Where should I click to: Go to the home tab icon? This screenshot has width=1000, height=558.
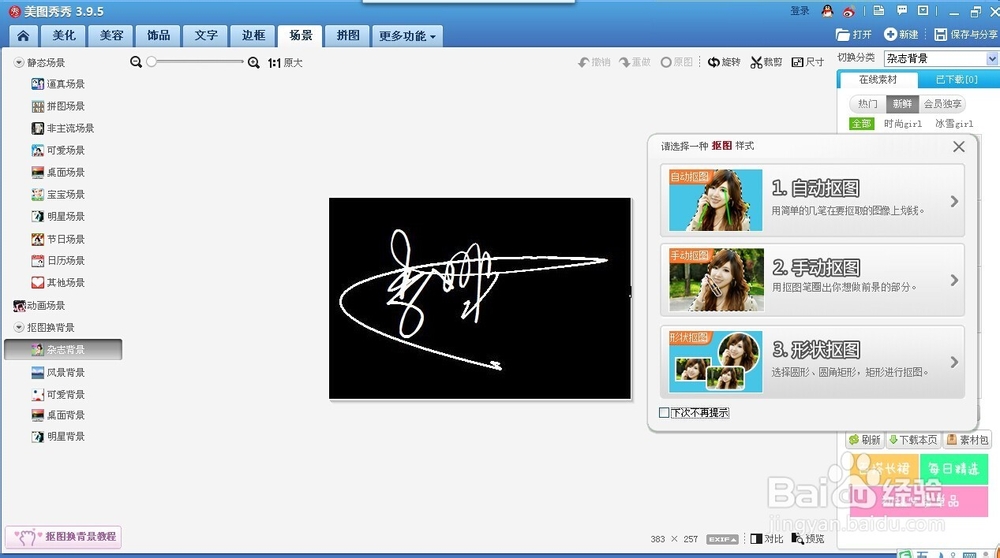23,36
